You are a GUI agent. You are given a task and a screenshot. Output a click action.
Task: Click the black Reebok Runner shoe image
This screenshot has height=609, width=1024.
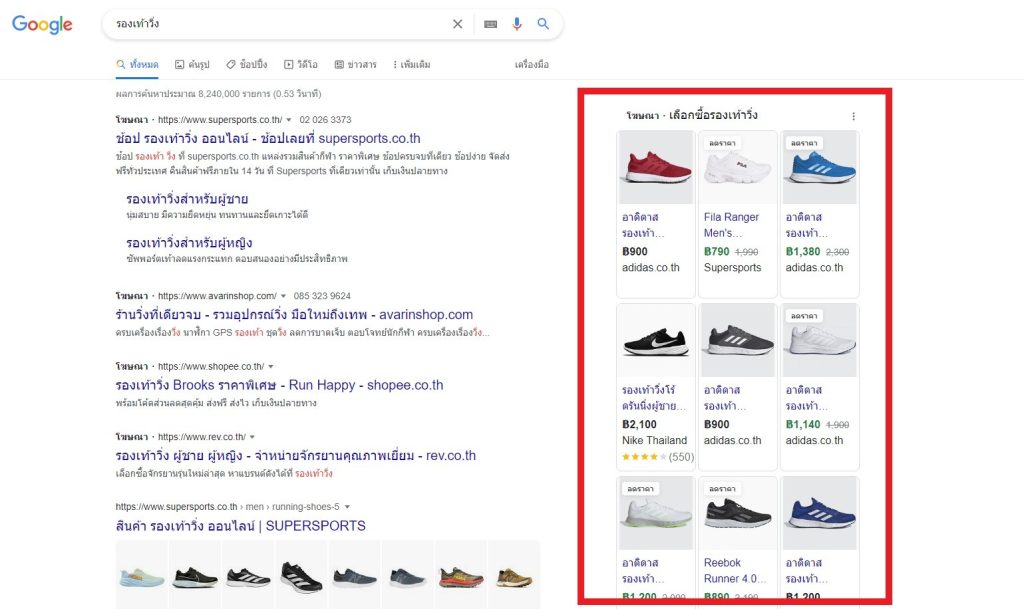pos(738,513)
